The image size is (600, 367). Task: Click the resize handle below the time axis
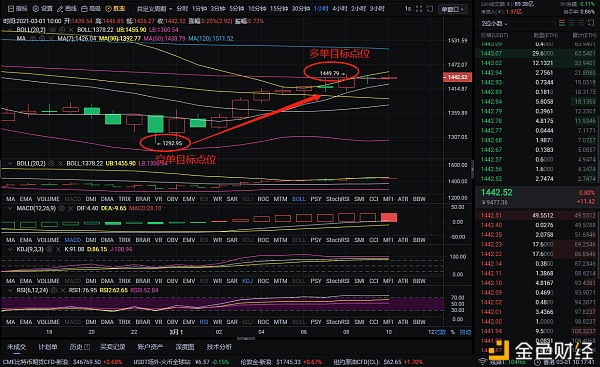(x=246, y=338)
